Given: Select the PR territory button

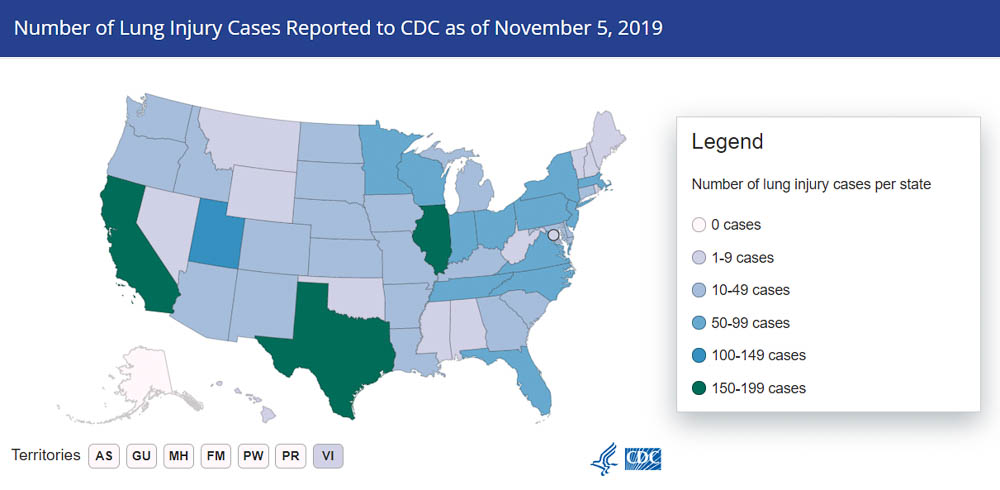Looking at the screenshot, I should (x=290, y=455).
